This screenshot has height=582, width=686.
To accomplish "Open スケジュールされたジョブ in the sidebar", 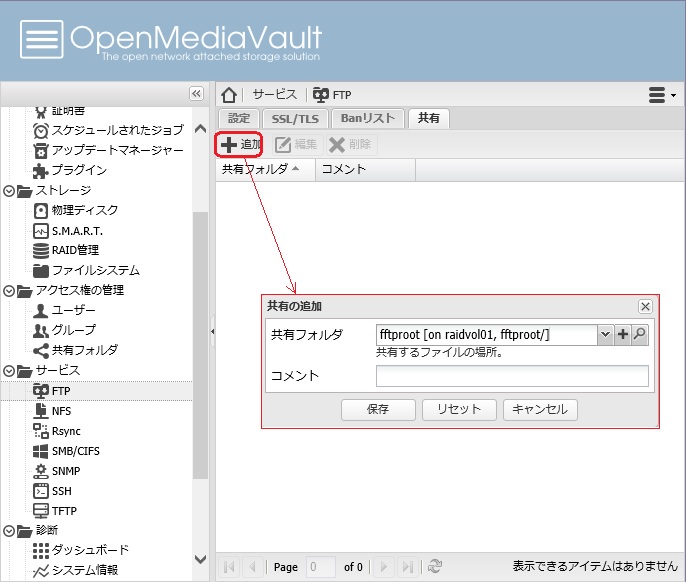I will pos(108,130).
